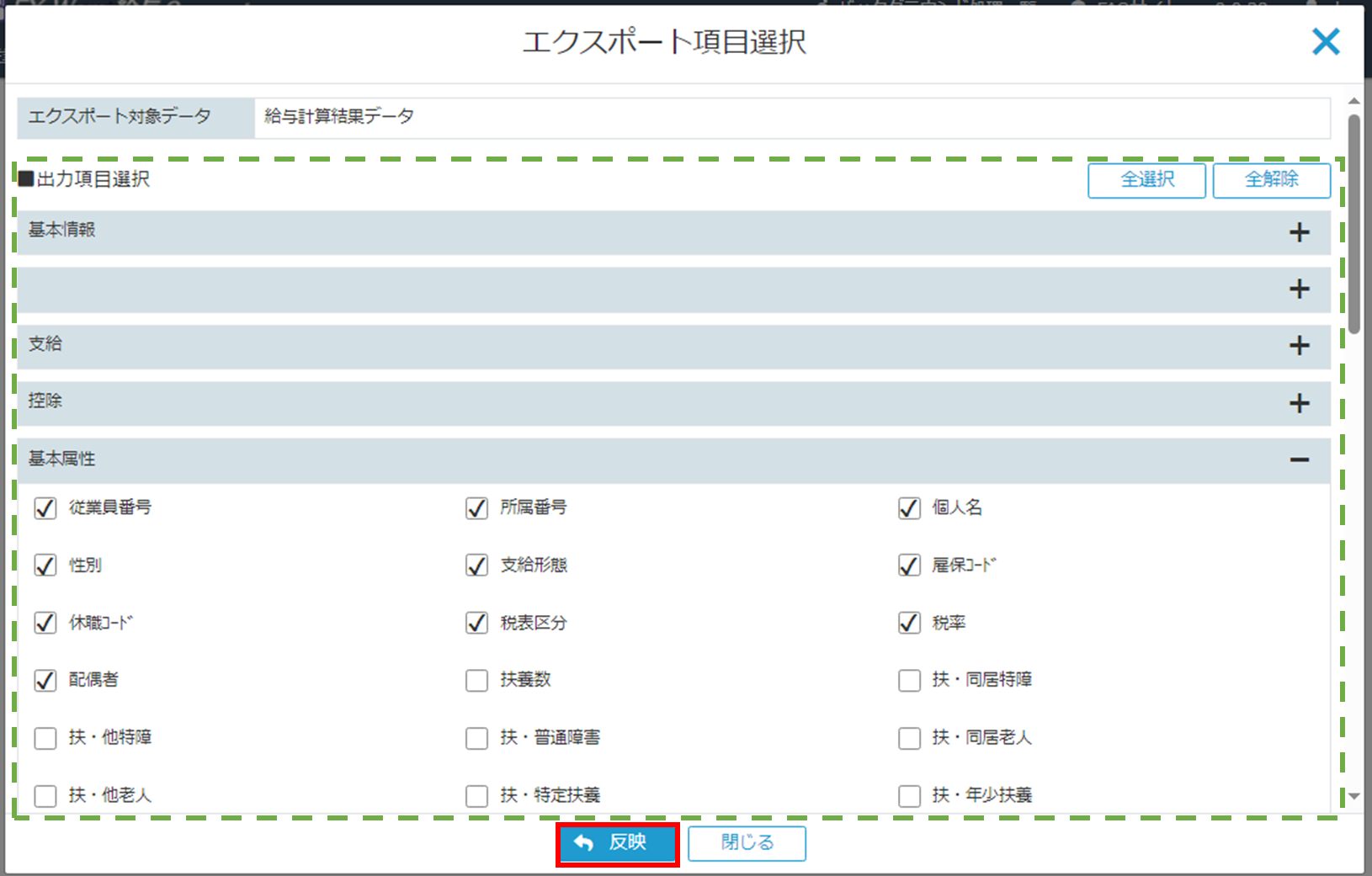Click the エクスポート対象データ value field
This screenshot has height=876, width=1372.
coord(791,117)
